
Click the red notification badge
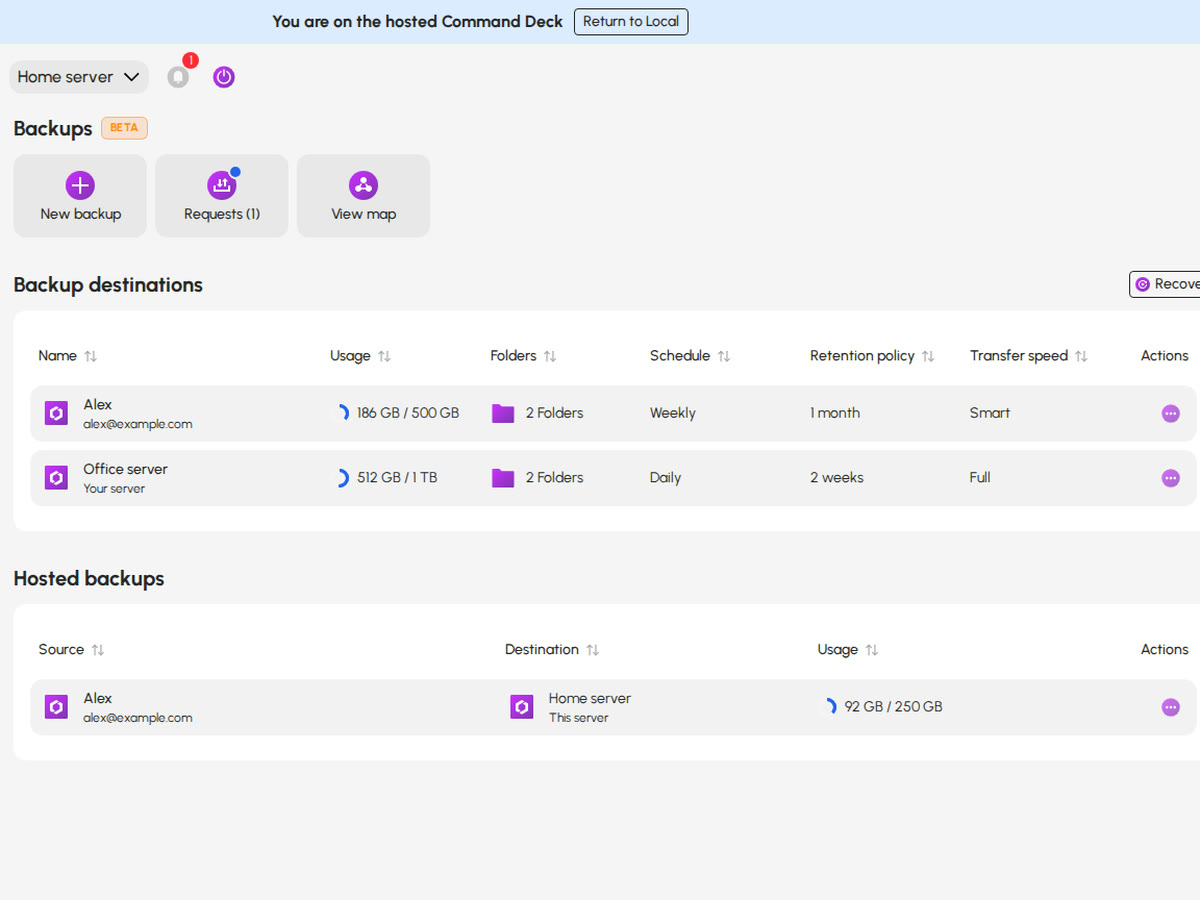(190, 61)
